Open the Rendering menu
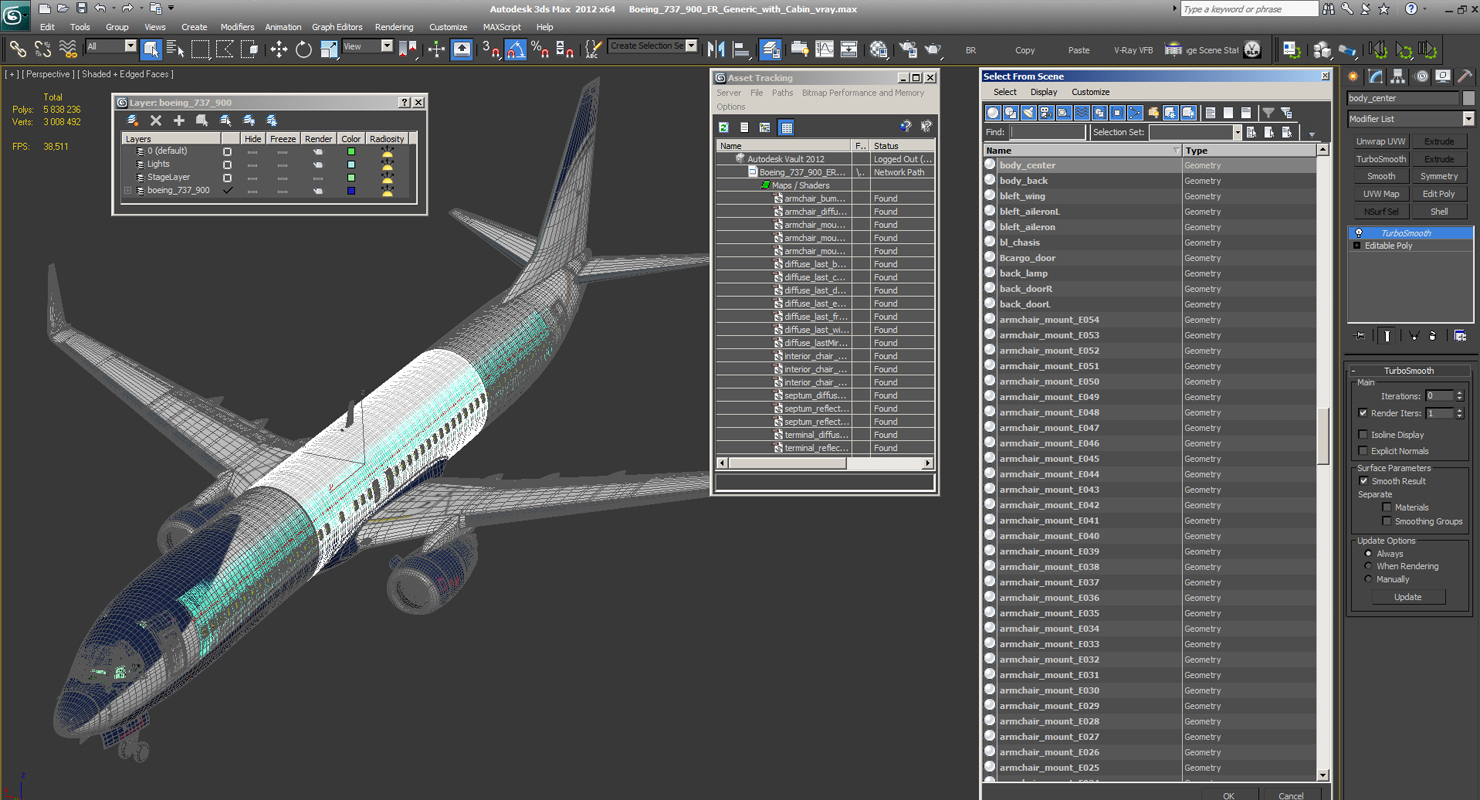Viewport: 1480px width, 800px height. point(394,27)
